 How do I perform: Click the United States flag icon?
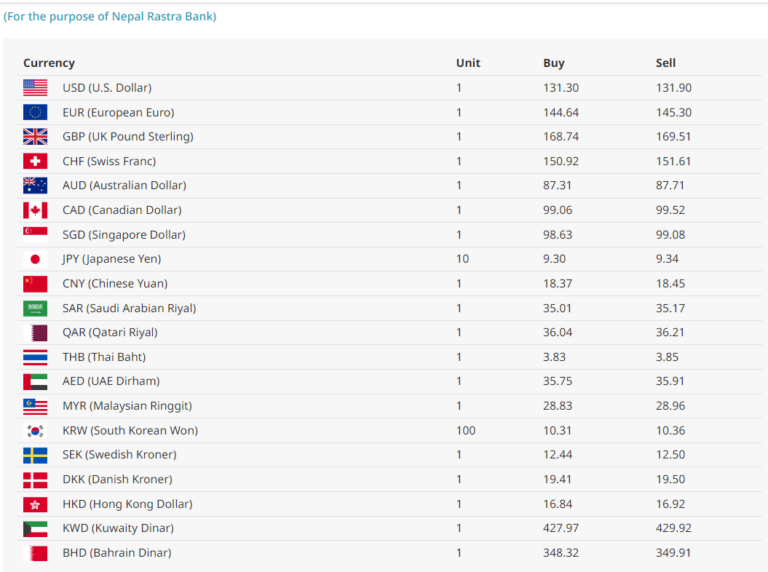click(35, 88)
